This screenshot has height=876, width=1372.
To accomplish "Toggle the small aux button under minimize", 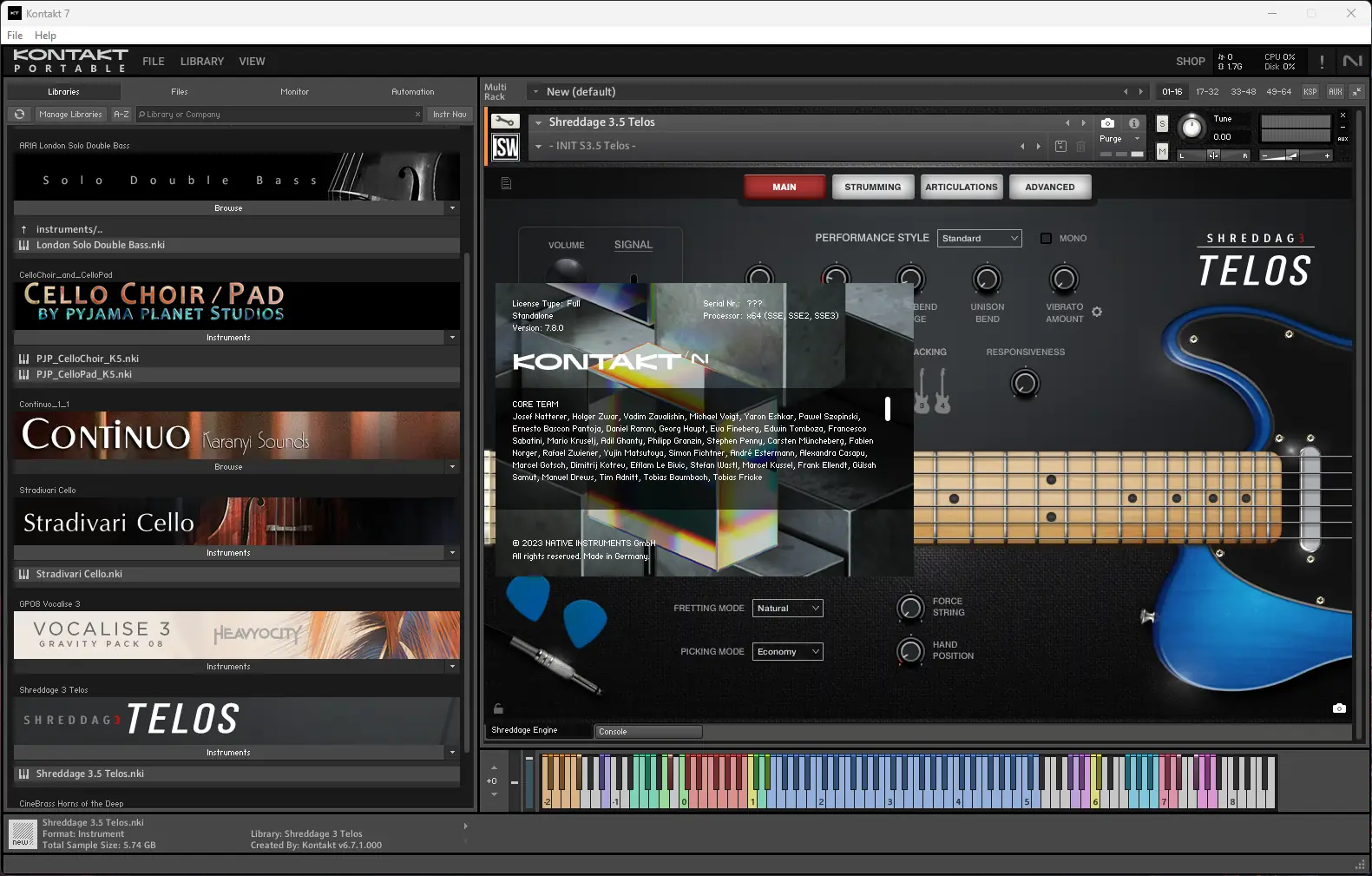I will pyautogui.click(x=1342, y=139).
